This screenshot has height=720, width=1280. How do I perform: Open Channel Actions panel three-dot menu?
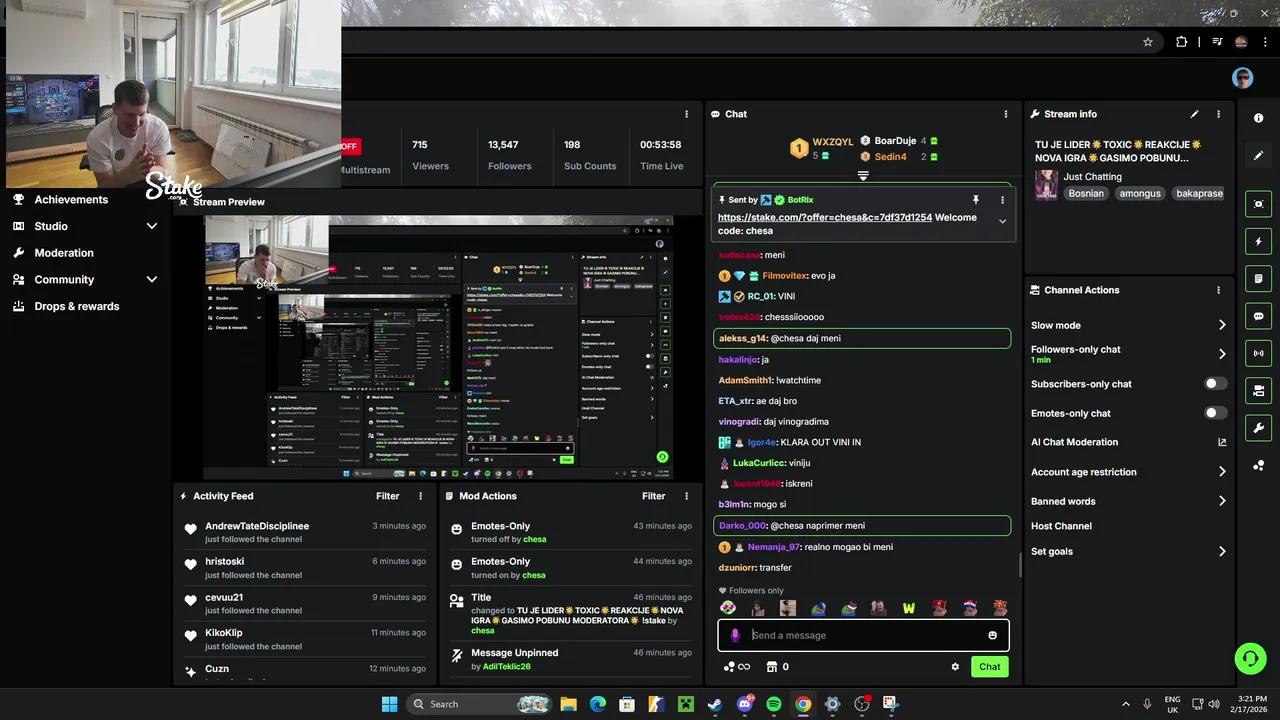1218,290
